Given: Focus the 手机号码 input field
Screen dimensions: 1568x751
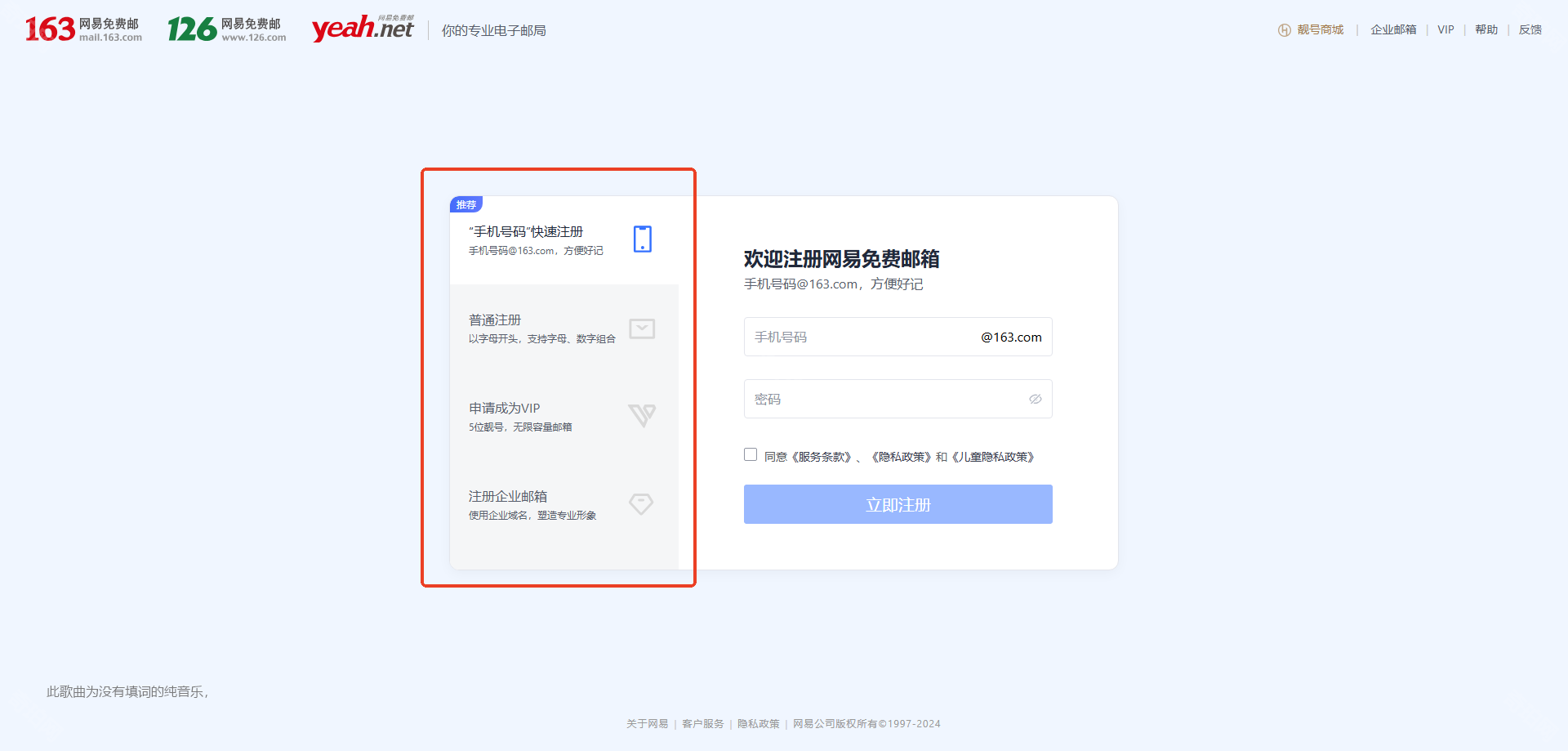Looking at the screenshot, I should [x=857, y=337].
